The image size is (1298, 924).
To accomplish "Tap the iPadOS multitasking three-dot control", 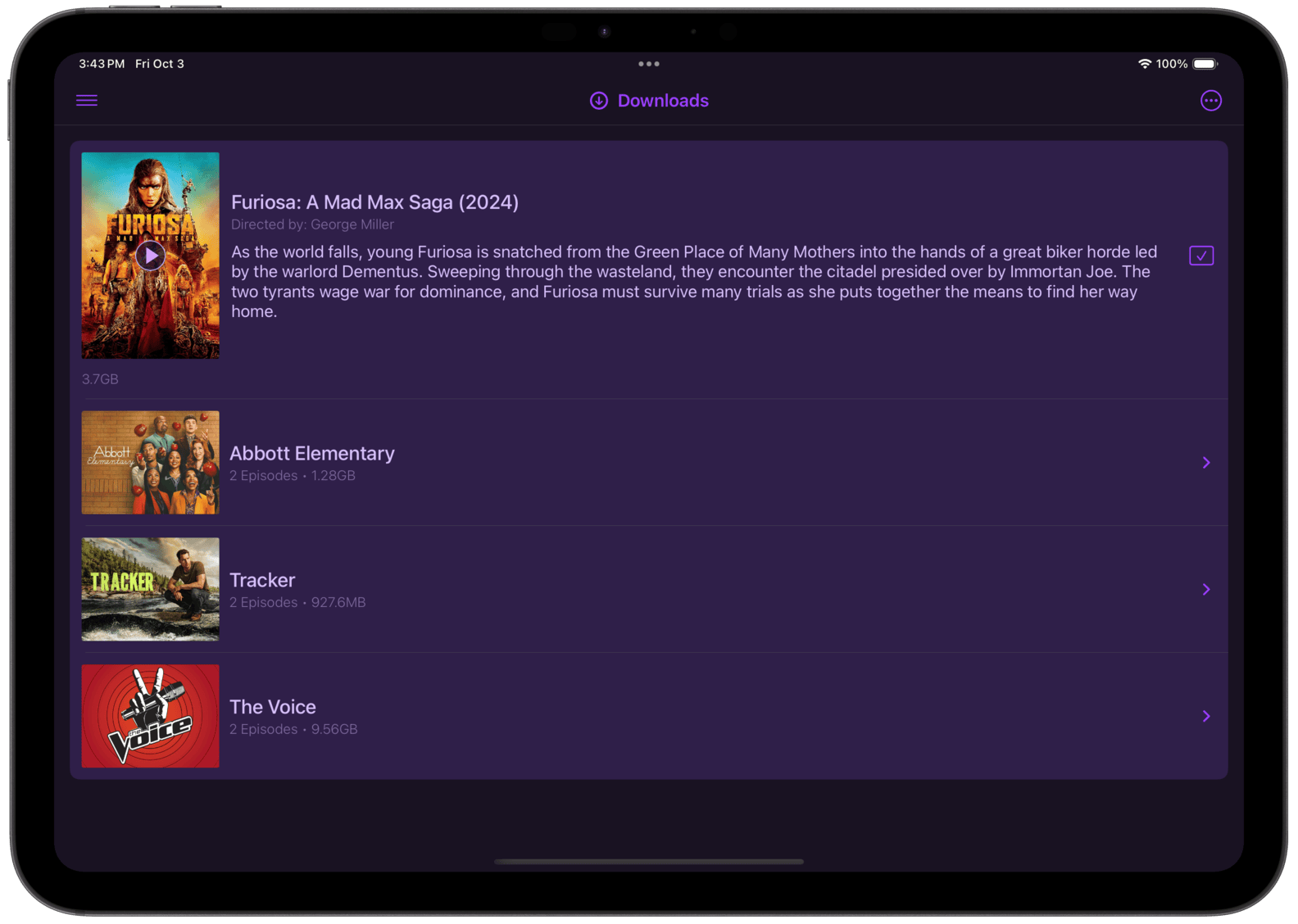I will [x=648, y=64].
